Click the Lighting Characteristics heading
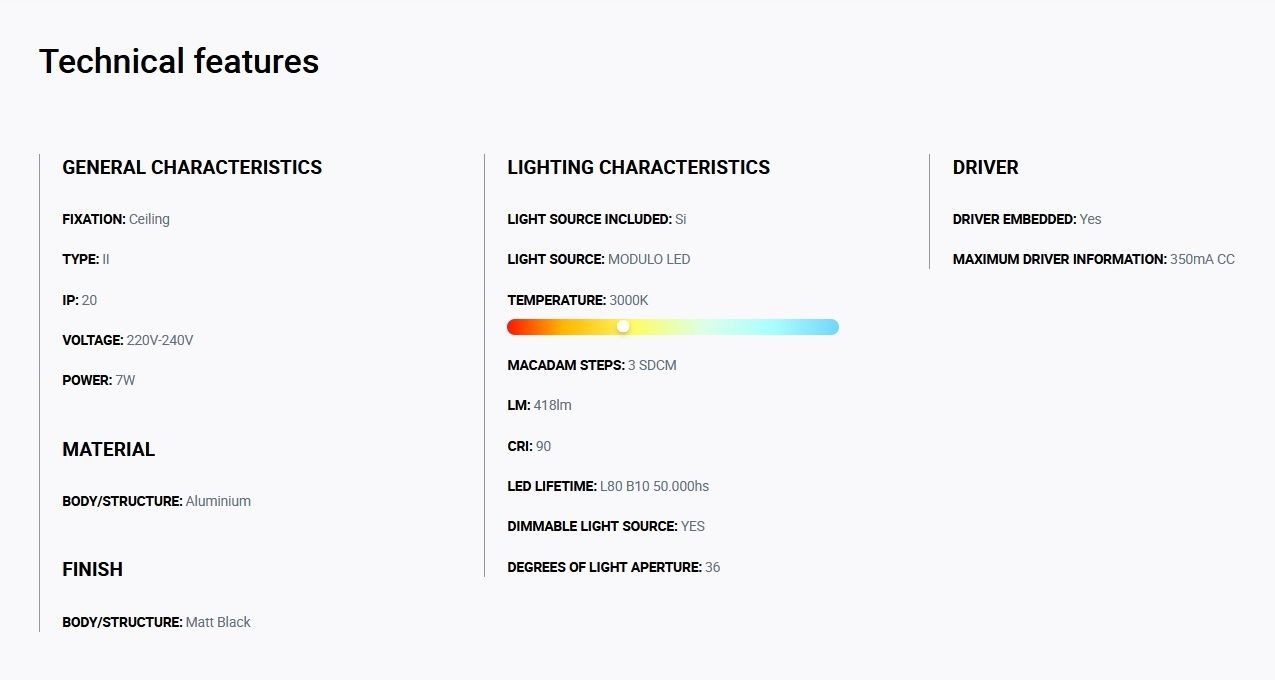 point(638,168)
